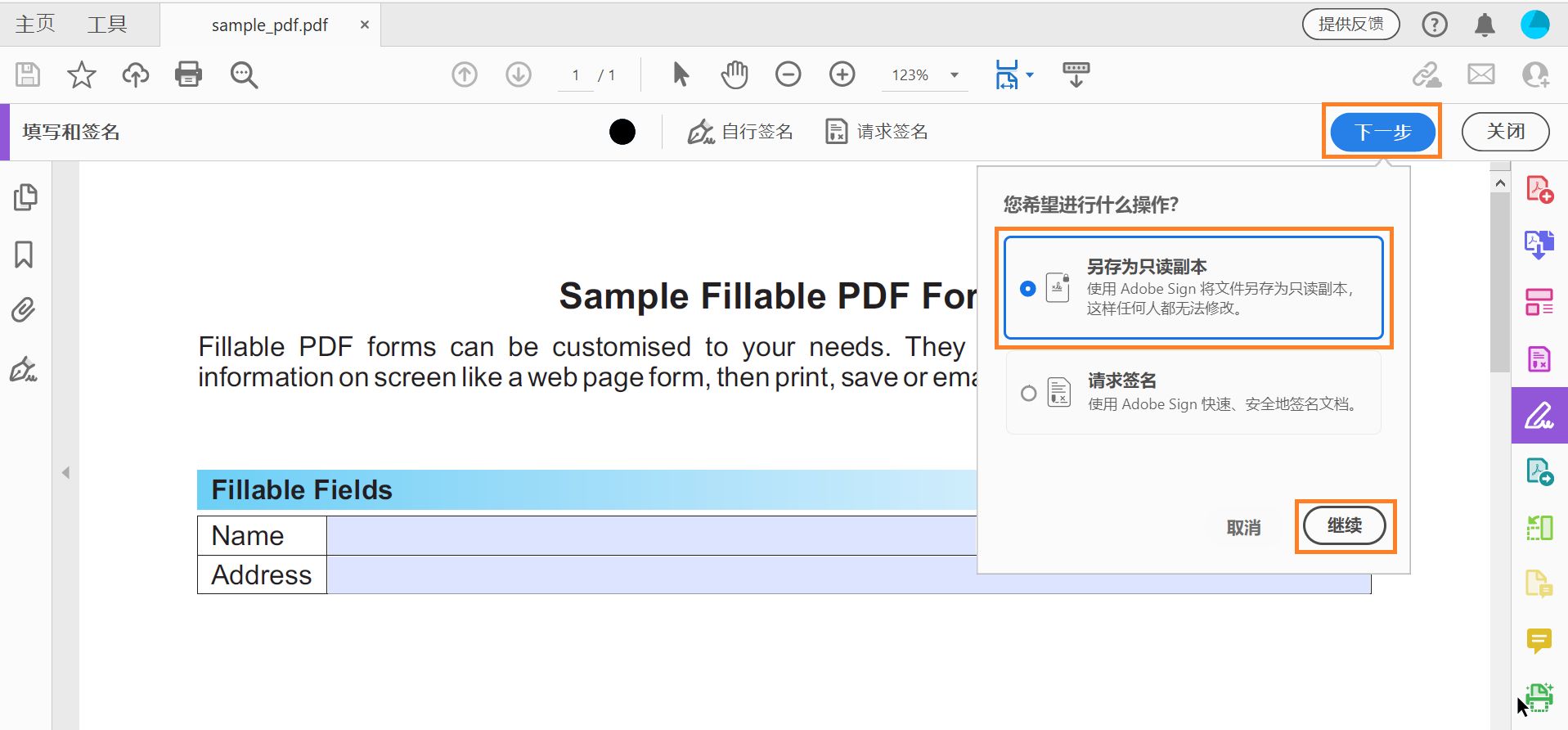Send file by email envelope icon
1568x730 pixels.
[x=1481, y=74]
